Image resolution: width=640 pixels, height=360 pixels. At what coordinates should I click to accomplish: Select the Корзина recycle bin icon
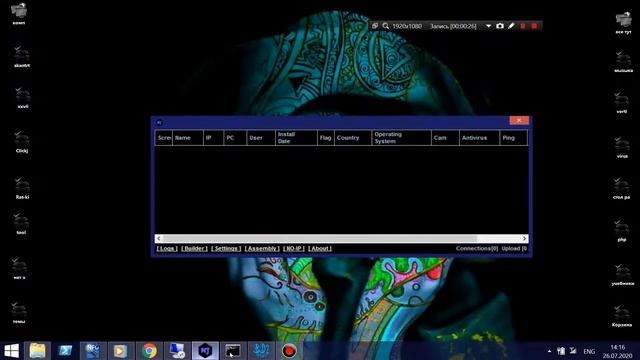coord(622,316)
